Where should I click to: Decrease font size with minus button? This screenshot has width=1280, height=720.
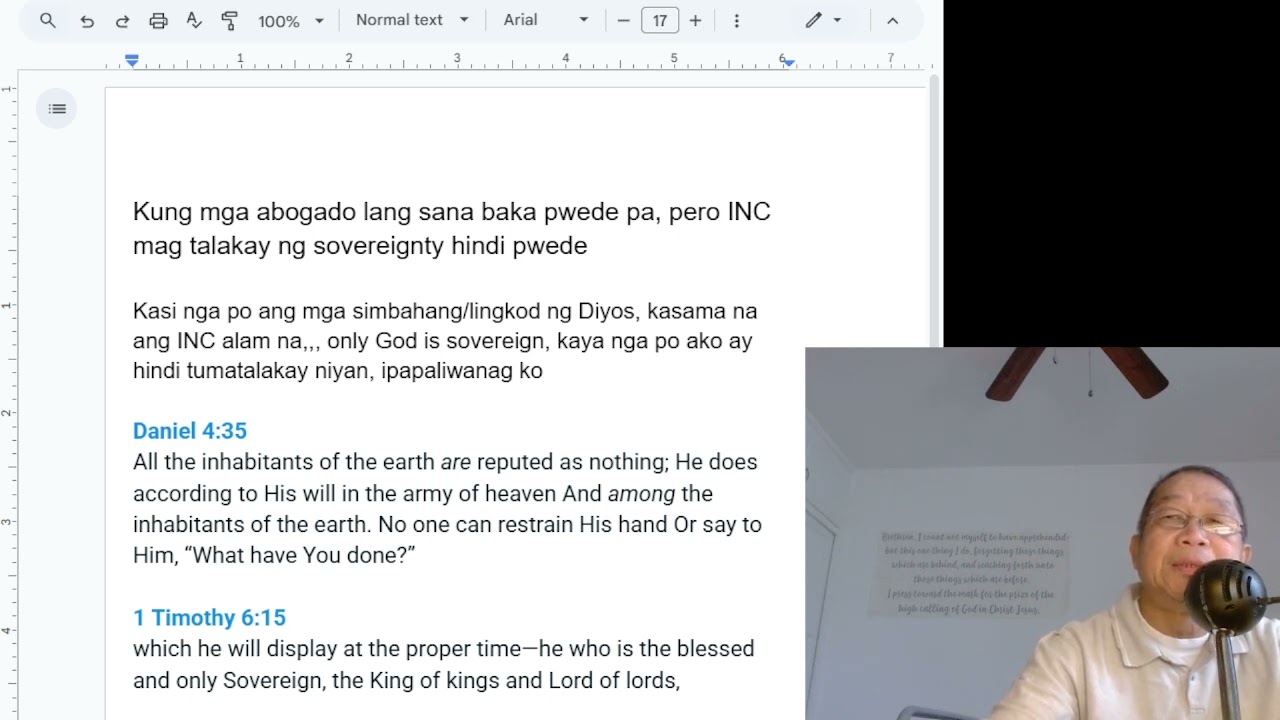(623, 20)
